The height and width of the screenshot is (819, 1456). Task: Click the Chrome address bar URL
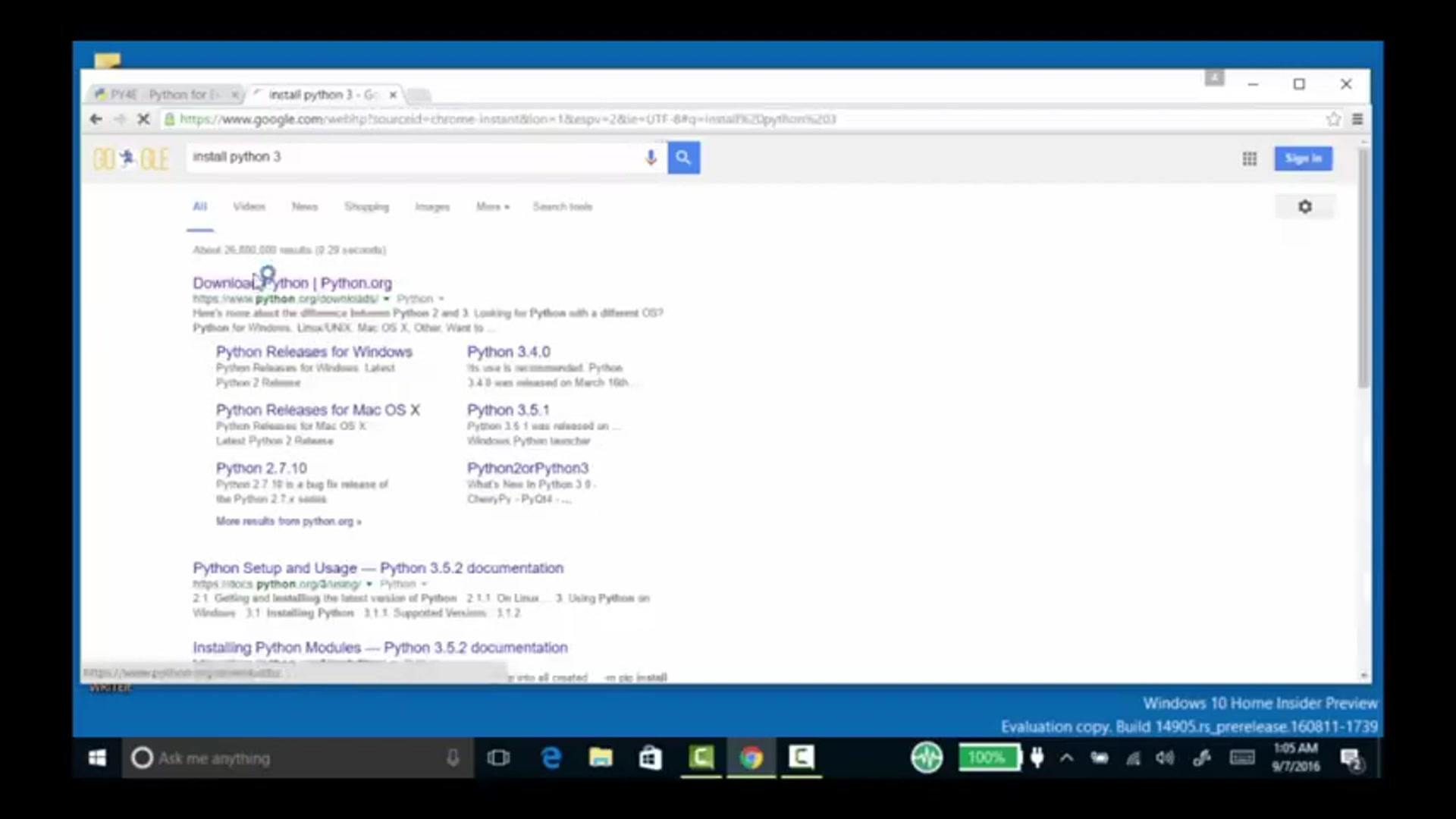click(508, 119)
